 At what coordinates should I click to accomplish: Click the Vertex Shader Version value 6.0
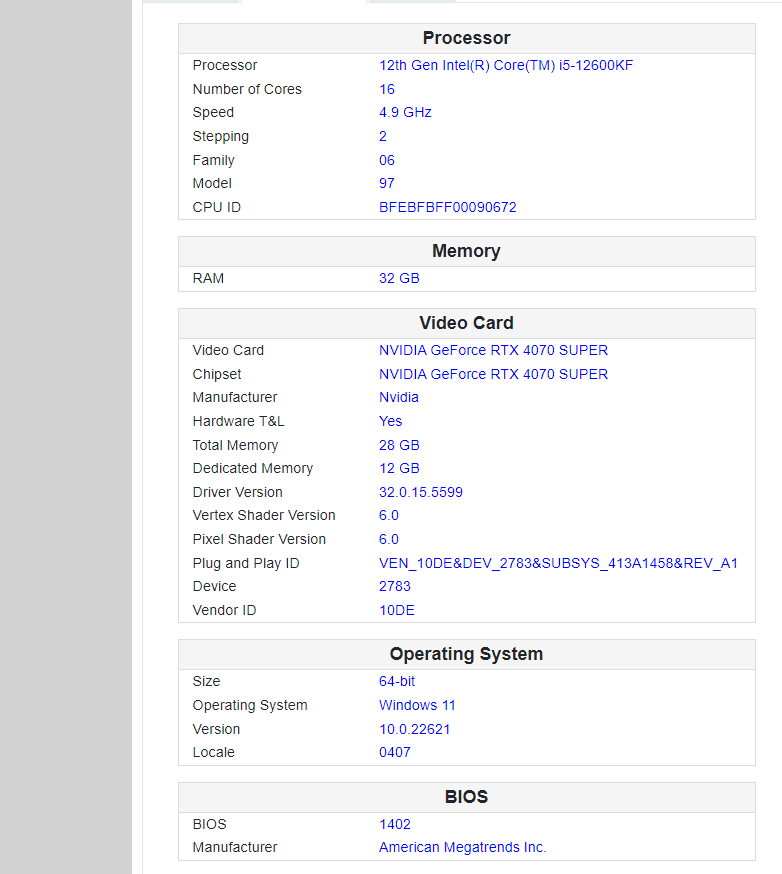(388, 516)
